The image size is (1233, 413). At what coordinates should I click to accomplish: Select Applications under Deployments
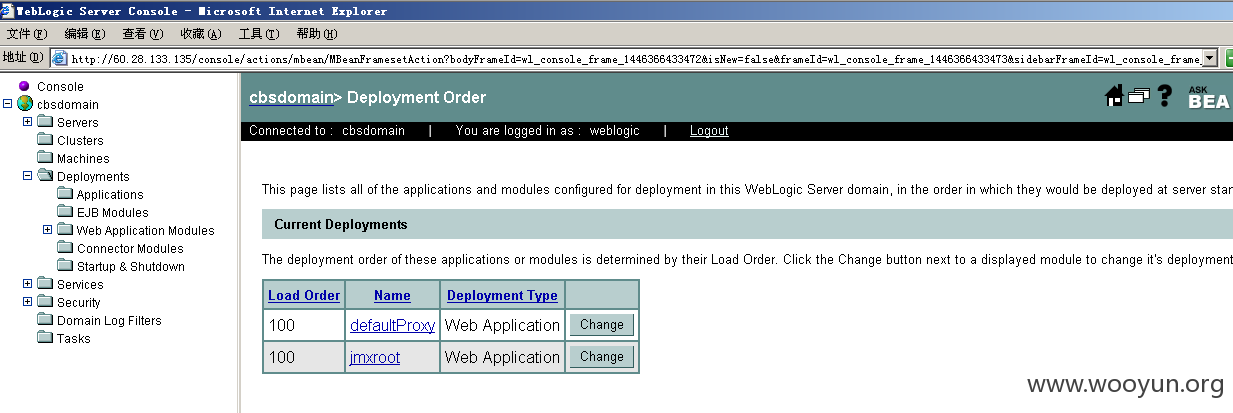tap(110, 194)
